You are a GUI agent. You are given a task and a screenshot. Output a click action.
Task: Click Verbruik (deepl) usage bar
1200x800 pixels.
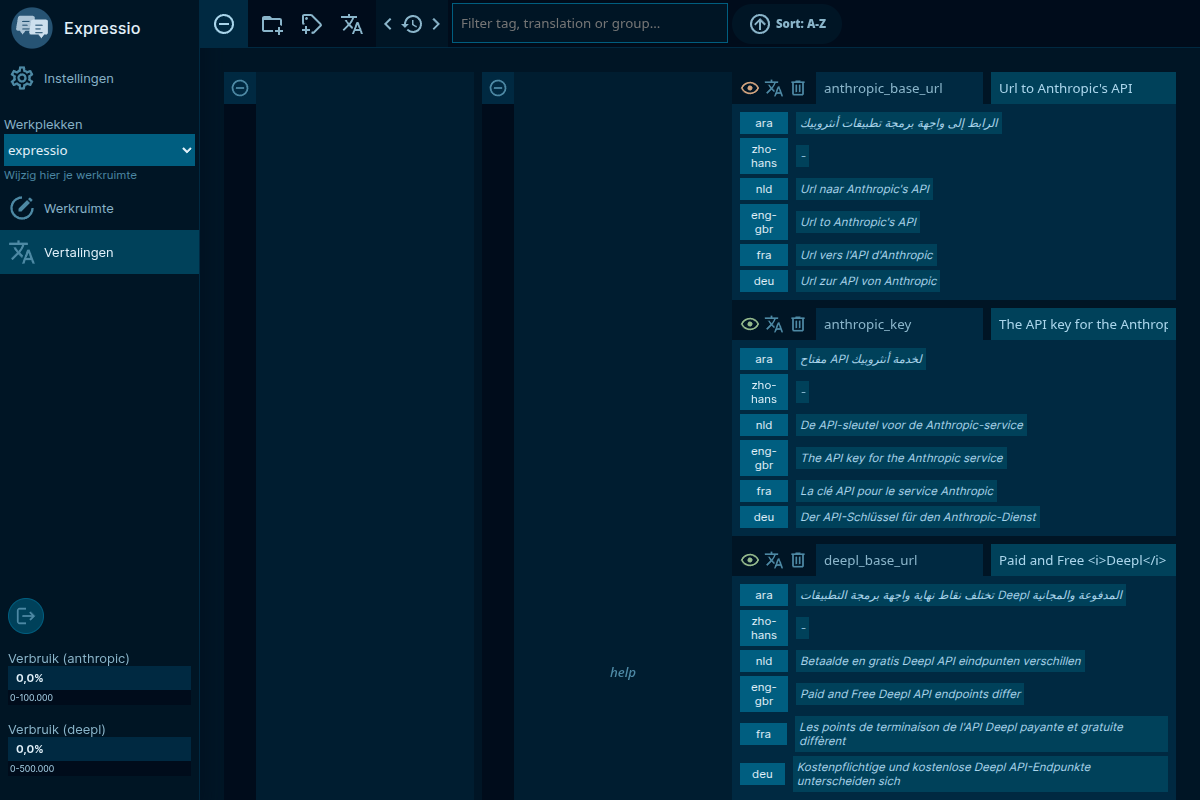coord(99,749)
